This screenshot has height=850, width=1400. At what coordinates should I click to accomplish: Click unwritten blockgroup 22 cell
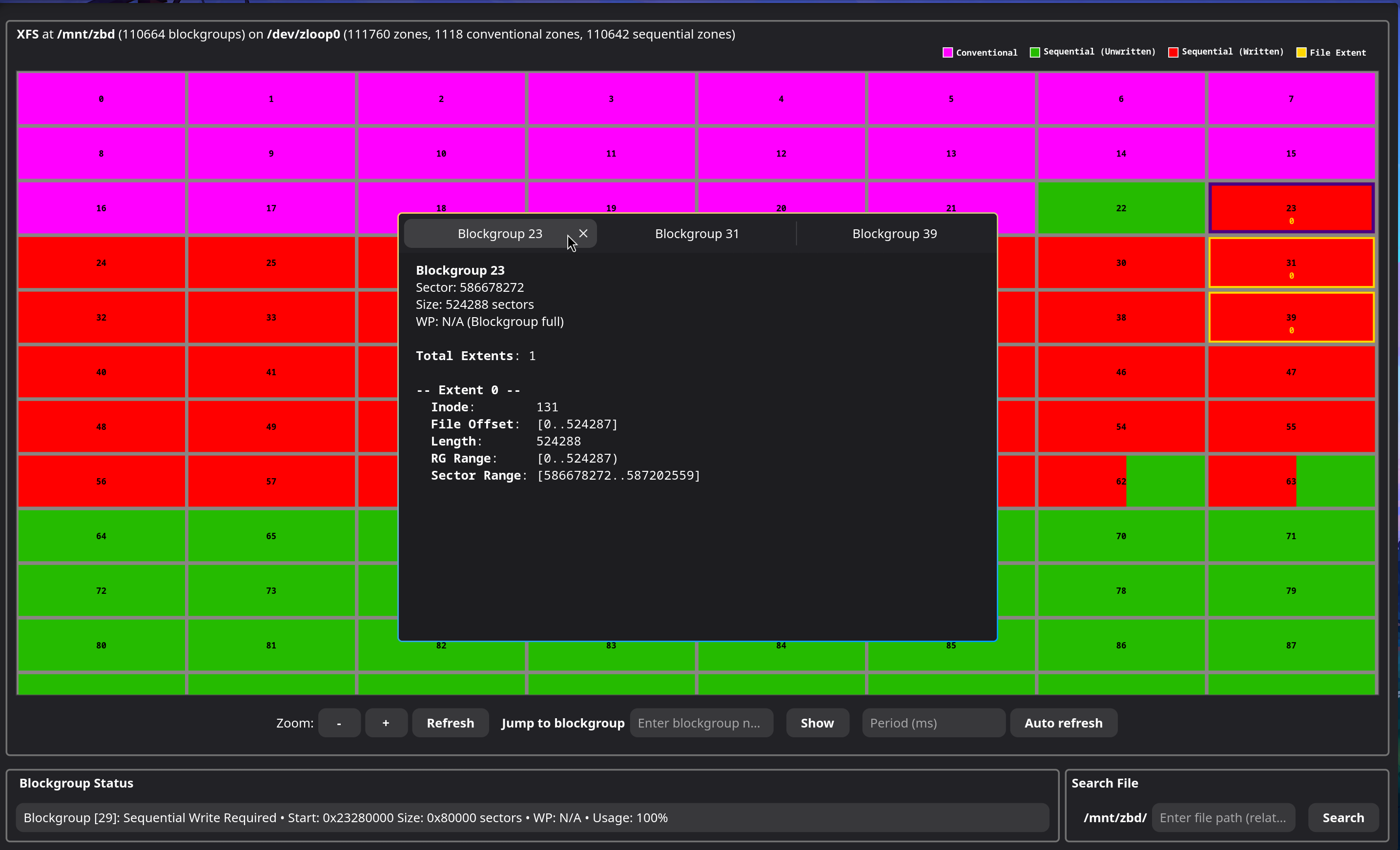click(x=1120, y=208)
